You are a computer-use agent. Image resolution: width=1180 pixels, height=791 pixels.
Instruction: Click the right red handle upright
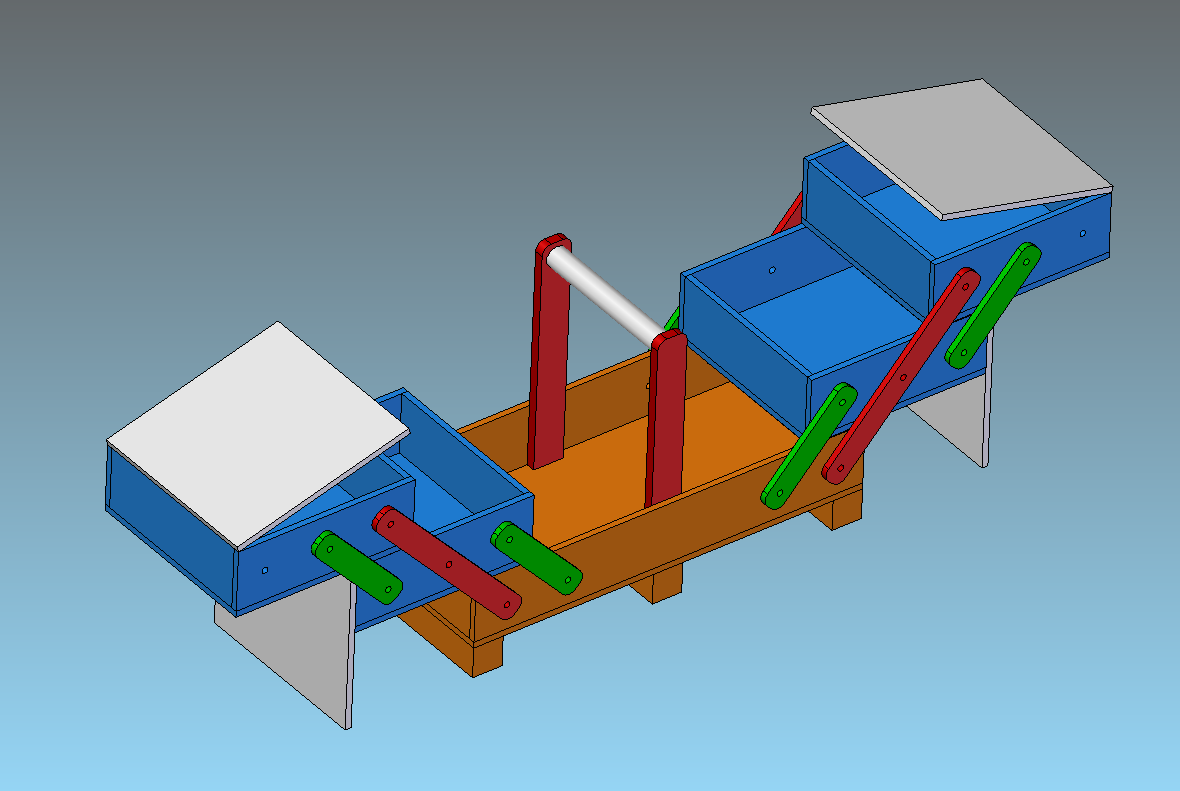[666, 420]
